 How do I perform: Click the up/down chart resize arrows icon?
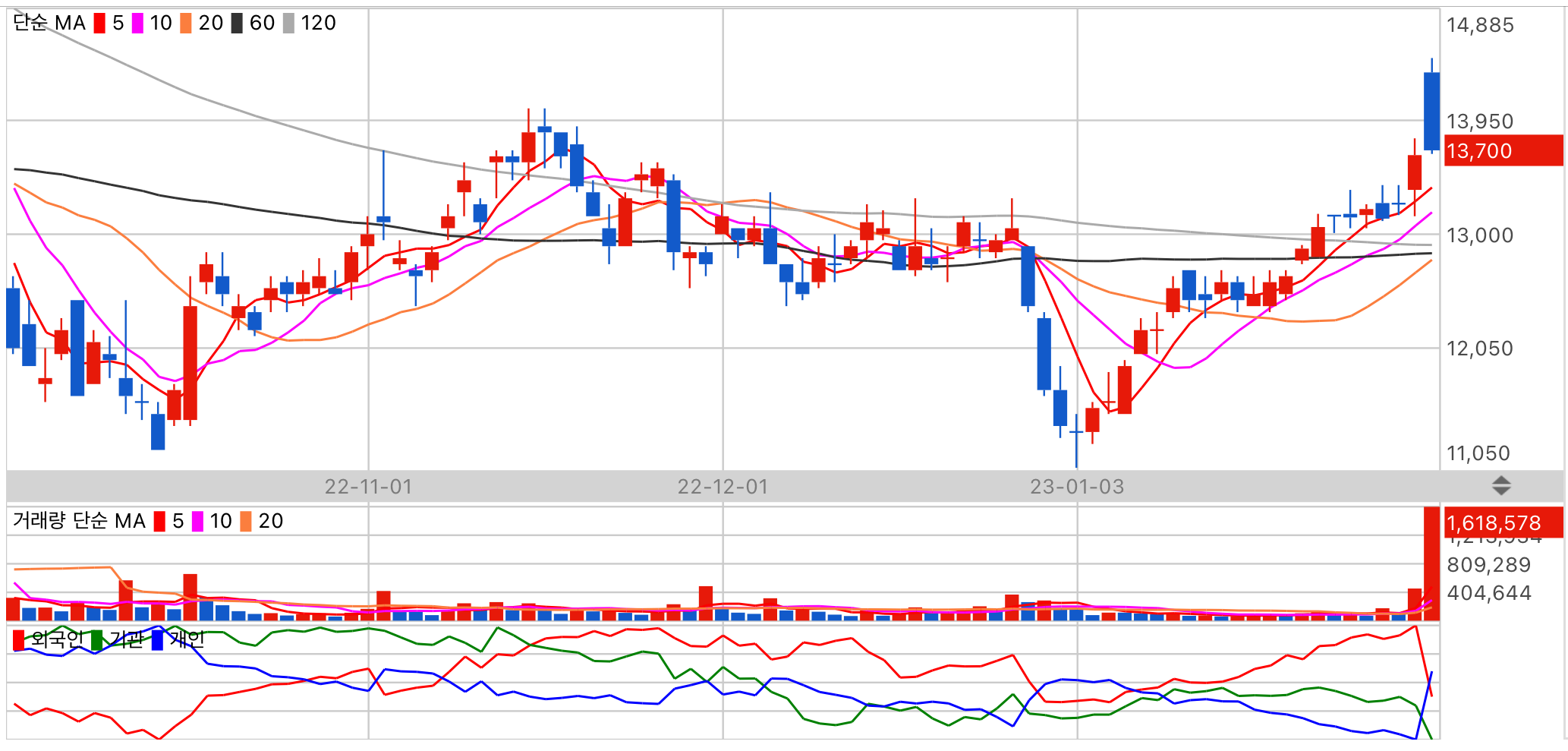point(1501,486)
